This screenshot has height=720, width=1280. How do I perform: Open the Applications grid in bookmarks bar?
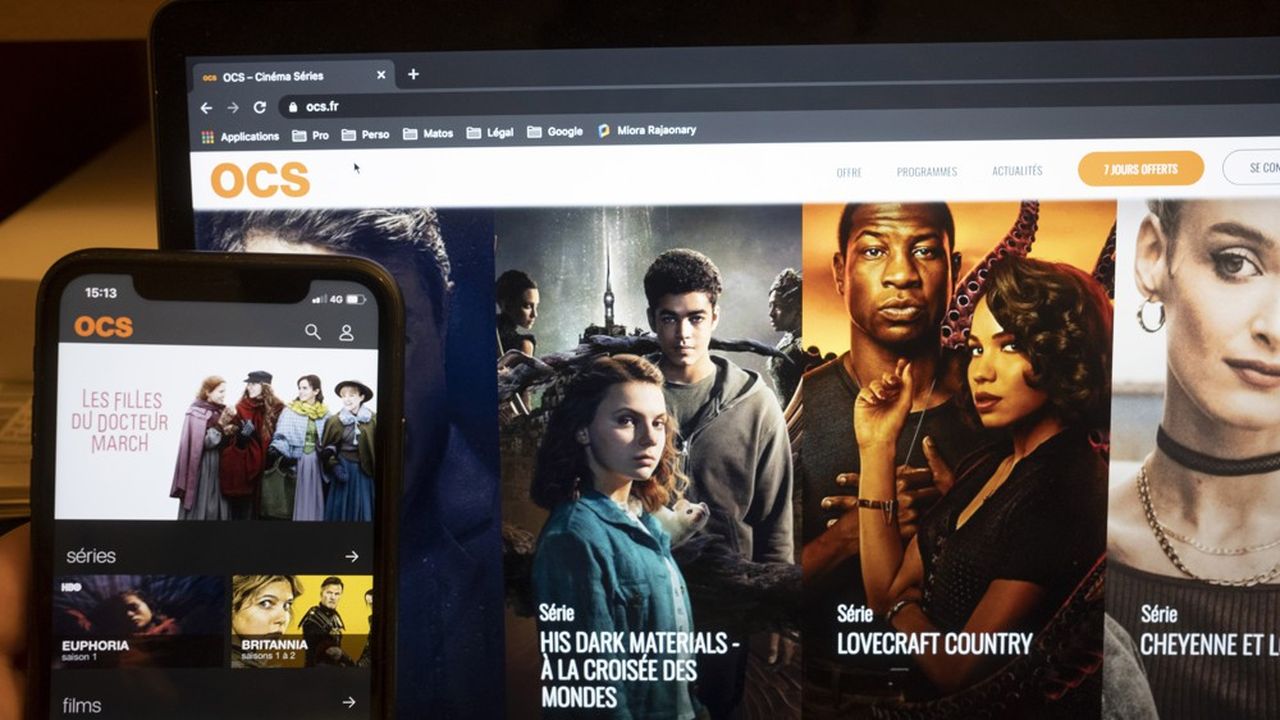240,136
